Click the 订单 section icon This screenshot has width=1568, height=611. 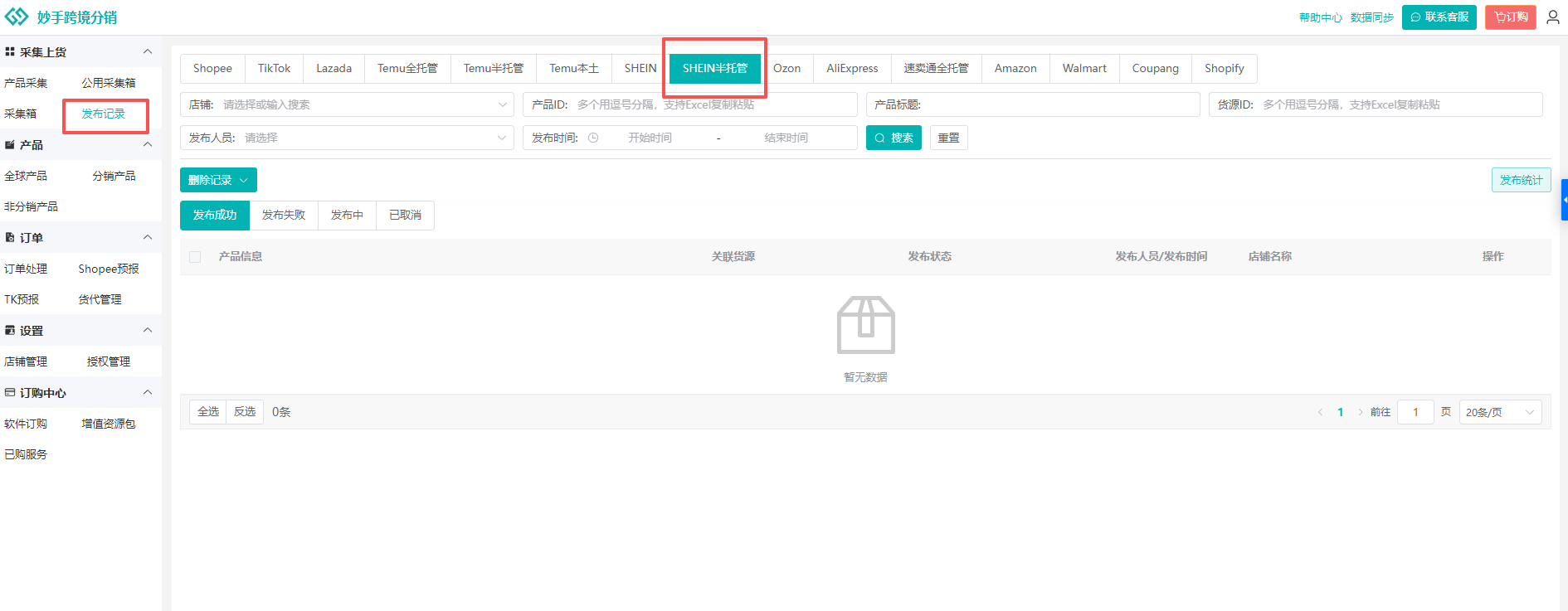[10, 237]
